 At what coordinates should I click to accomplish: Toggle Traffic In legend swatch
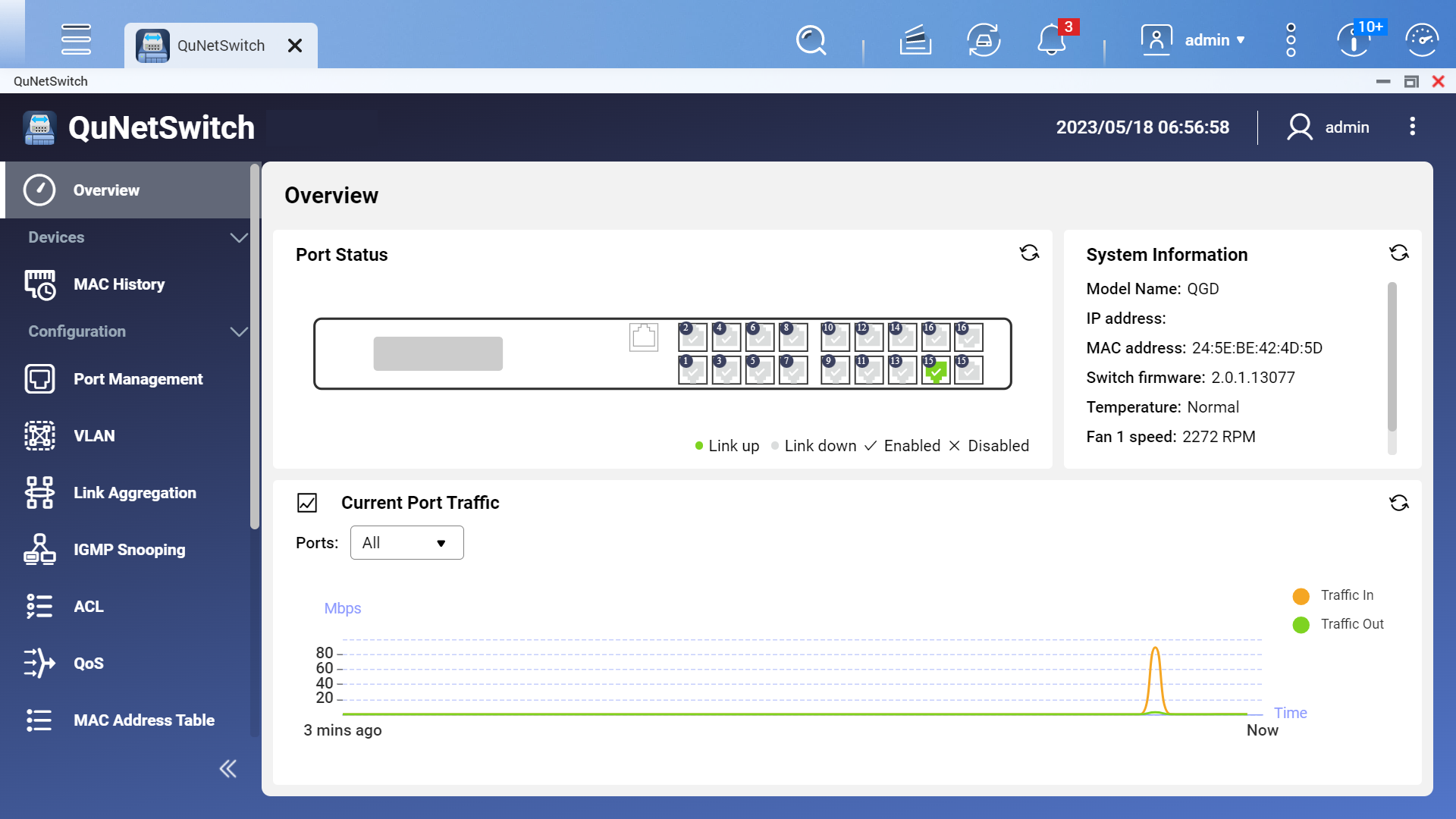[1301, 596]
